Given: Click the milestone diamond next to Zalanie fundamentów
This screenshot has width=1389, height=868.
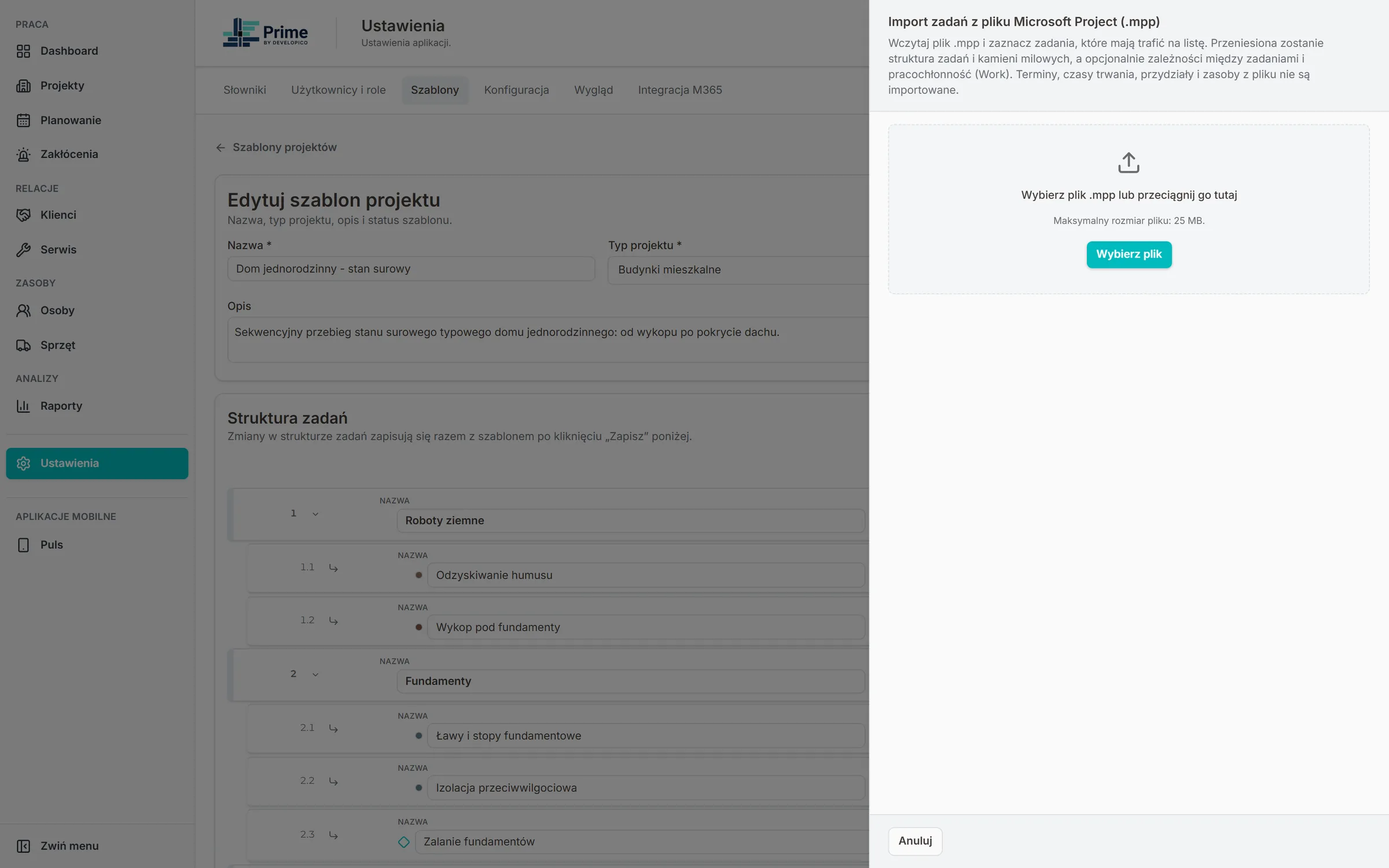Looking at the screenshot, I should [x=404, y=842].
